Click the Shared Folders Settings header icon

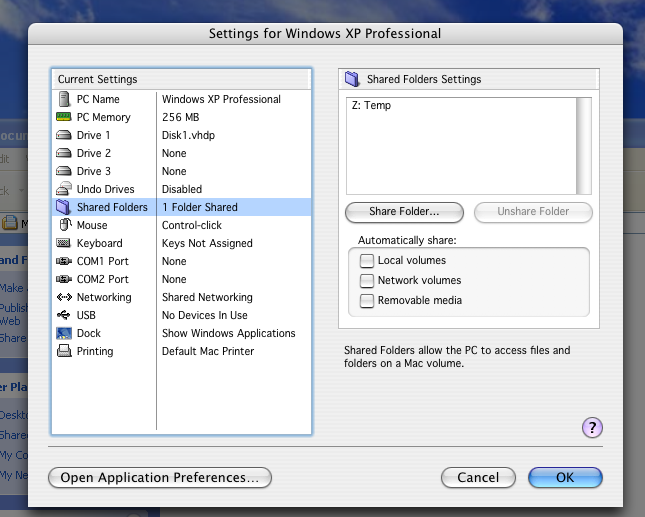(x=352, y=79)
